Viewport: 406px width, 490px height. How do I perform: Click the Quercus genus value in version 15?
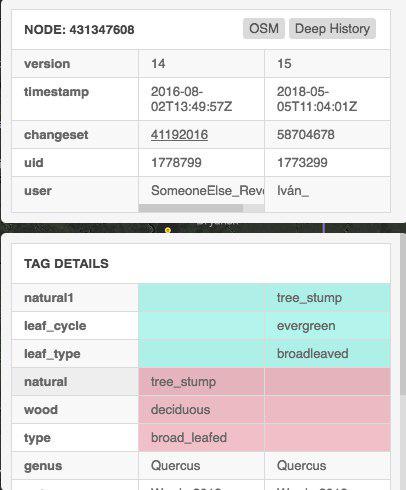301,466
